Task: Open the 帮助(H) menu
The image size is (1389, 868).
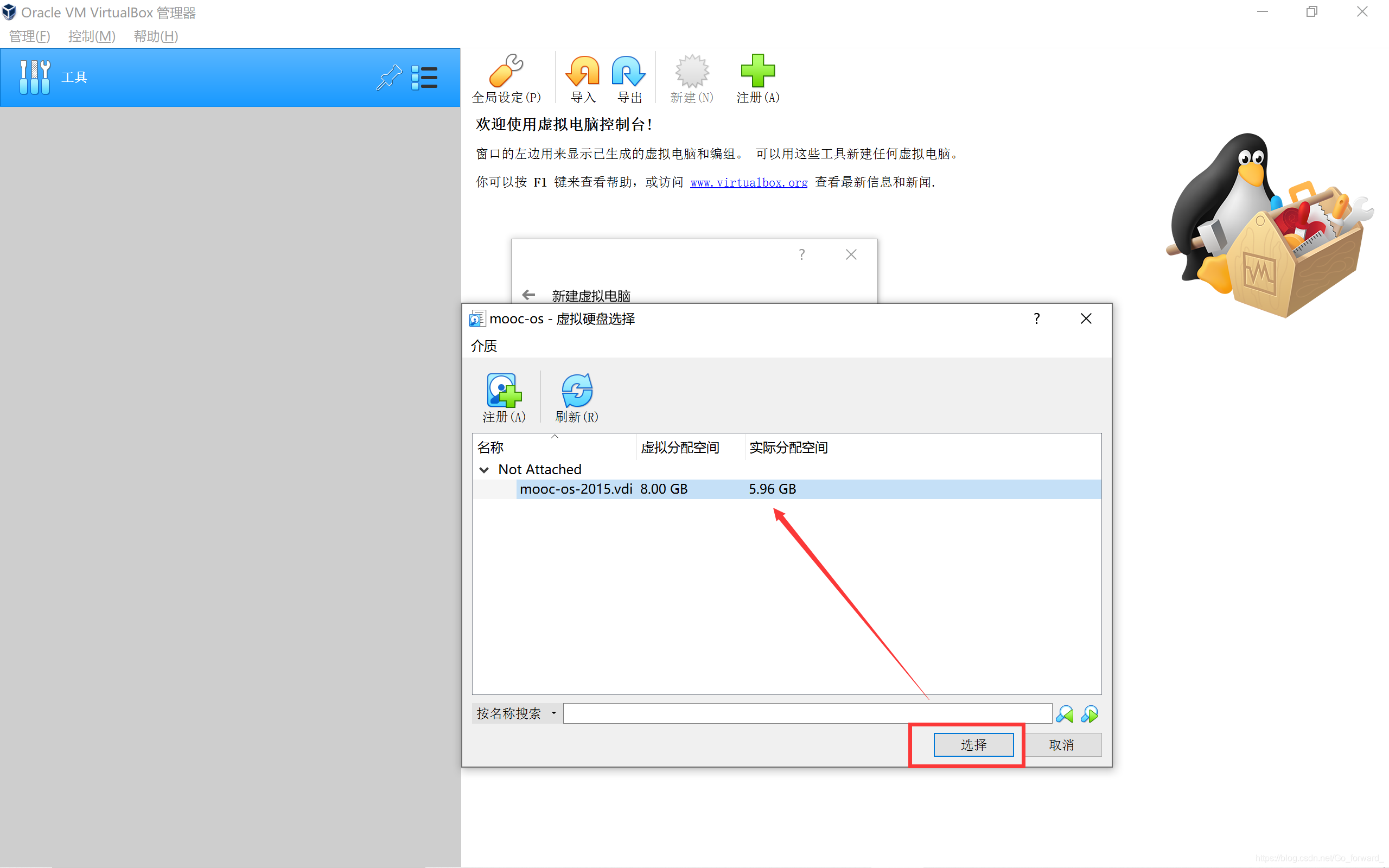Action: pyautogui.click(x=156, y=36)
